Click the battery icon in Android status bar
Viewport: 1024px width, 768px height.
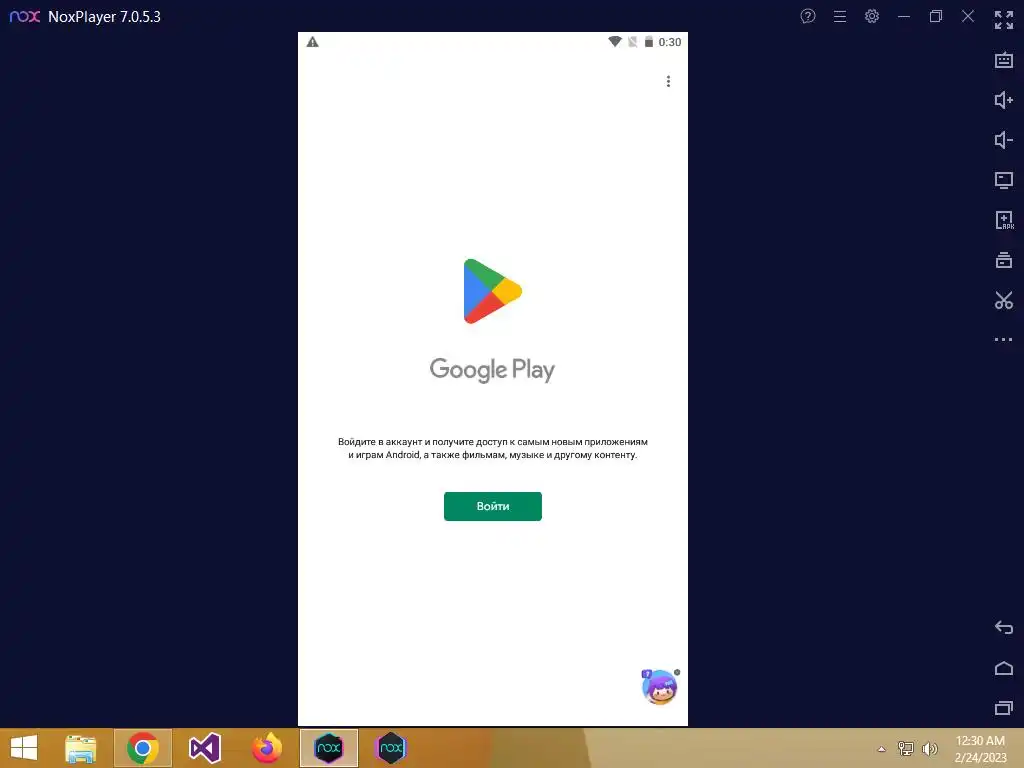[648, 42]
